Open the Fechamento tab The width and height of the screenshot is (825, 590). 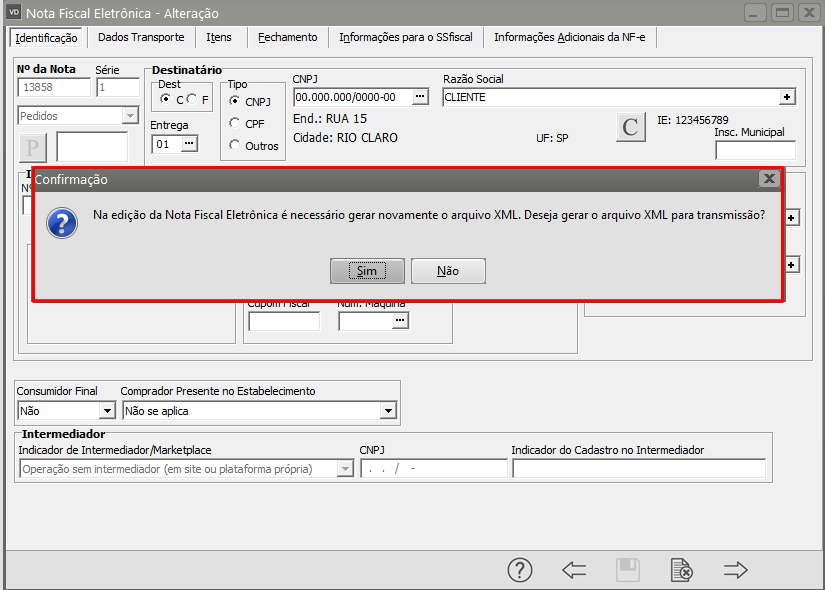pos(287,37)
